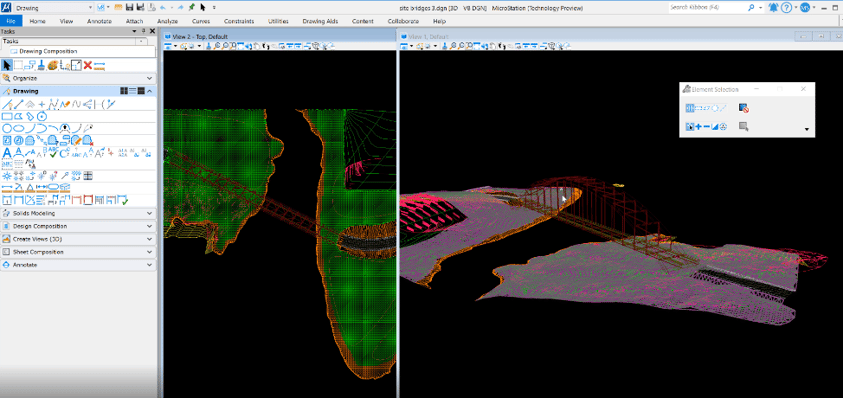The width and height of the screenshot is (843, 398).
Task: Toggle the Disable Handles option in Element Selection
Action: click(x=744, y=108)
